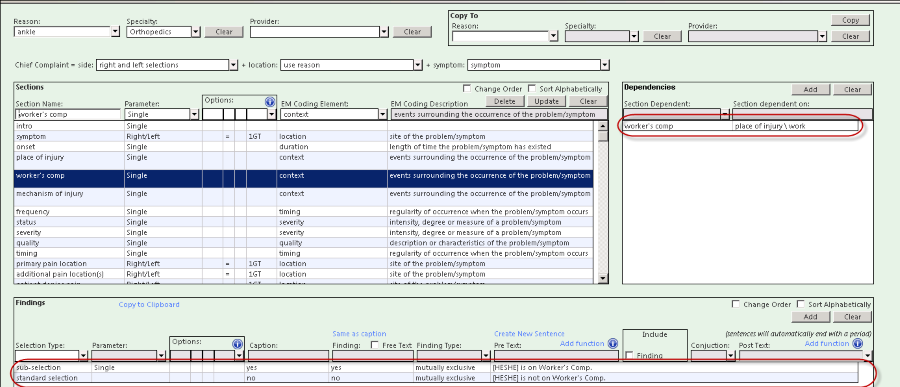Click Add function link above Post Text
Screen dimensions: 900x387
point(827,343)
